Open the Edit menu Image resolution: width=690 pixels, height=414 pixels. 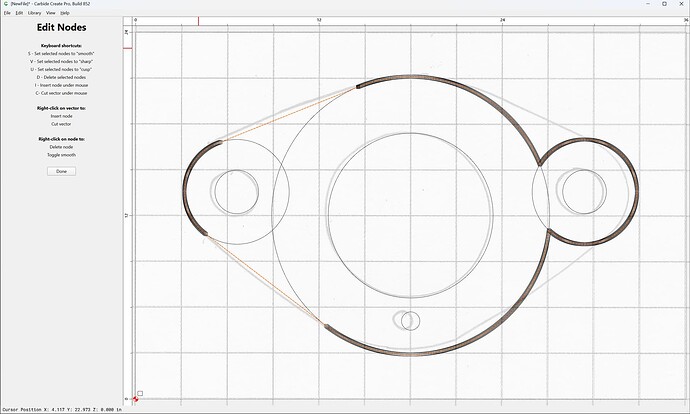(x=19, y=13)
